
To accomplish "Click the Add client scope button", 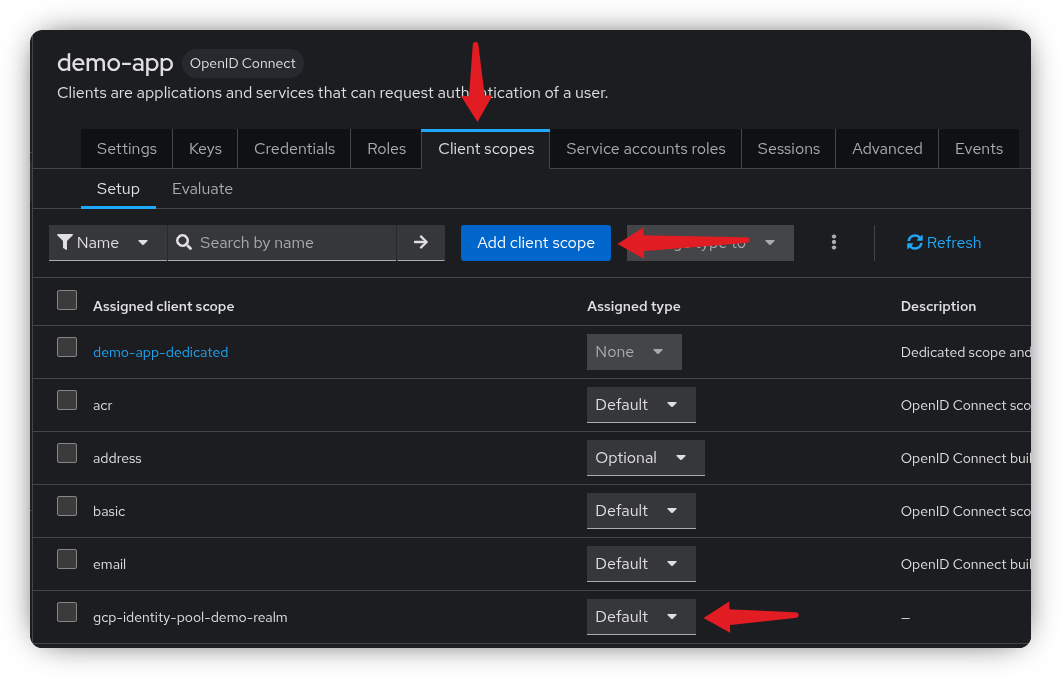I will click(535, 242).
